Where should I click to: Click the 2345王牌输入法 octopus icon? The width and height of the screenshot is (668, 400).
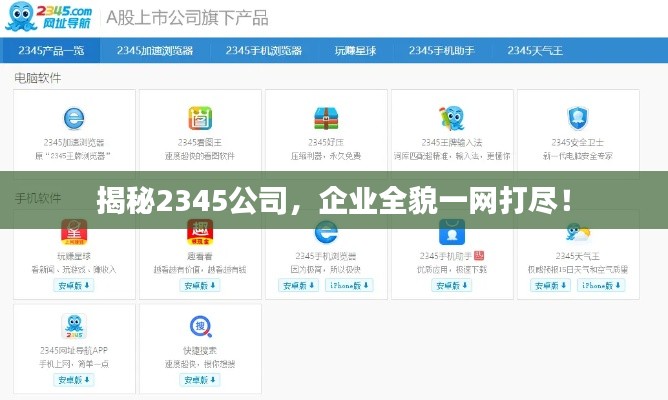click(x=452, y=118)
